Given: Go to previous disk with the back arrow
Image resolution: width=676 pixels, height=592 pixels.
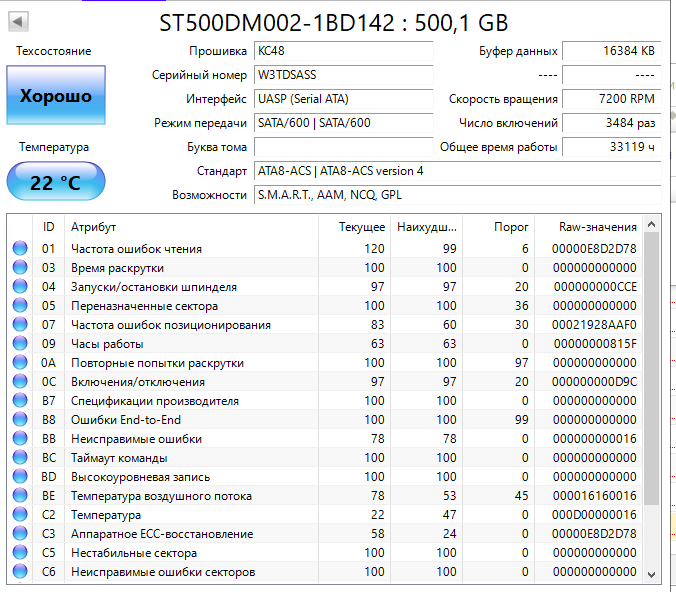Looking at the screenshot, I should [18, 21].
